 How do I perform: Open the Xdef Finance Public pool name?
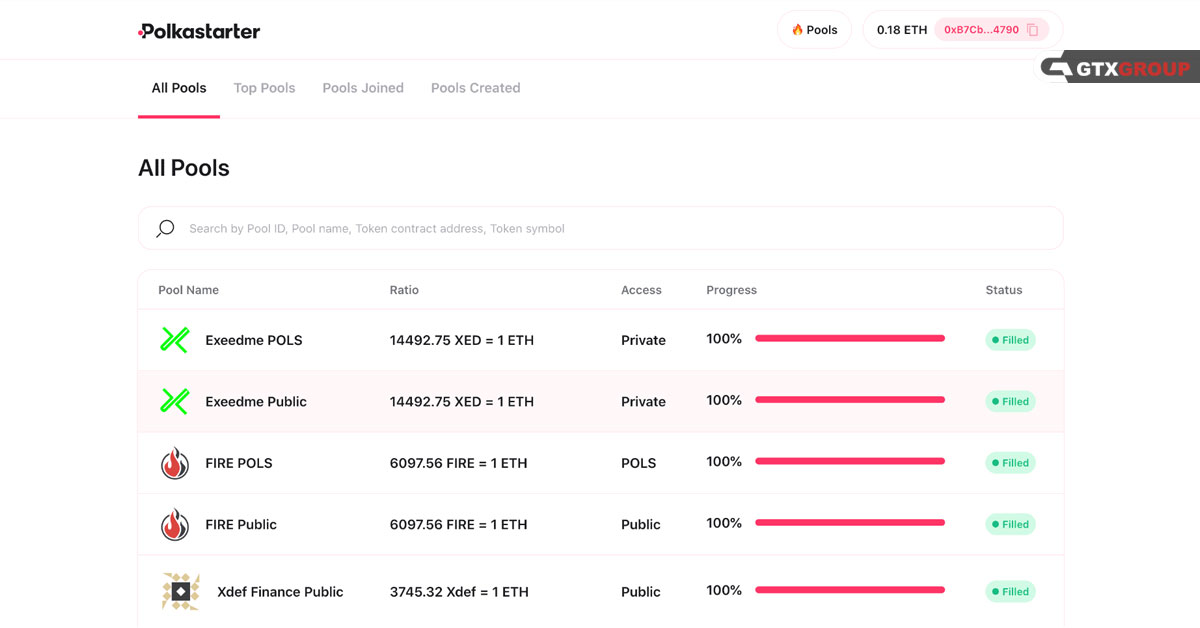click(280, 592)
